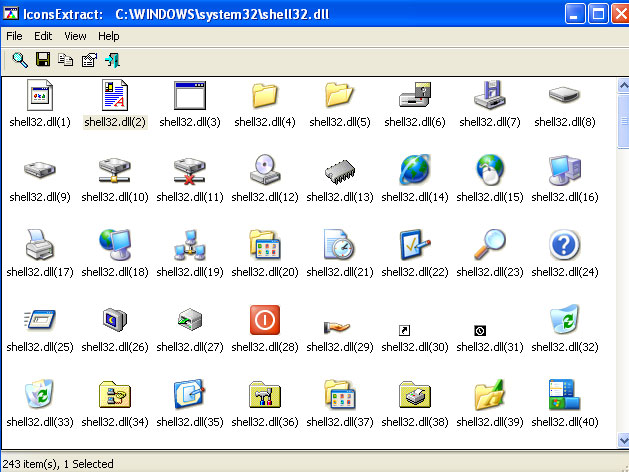Click the IconsExtract title bar app icon

click(11, 14)
